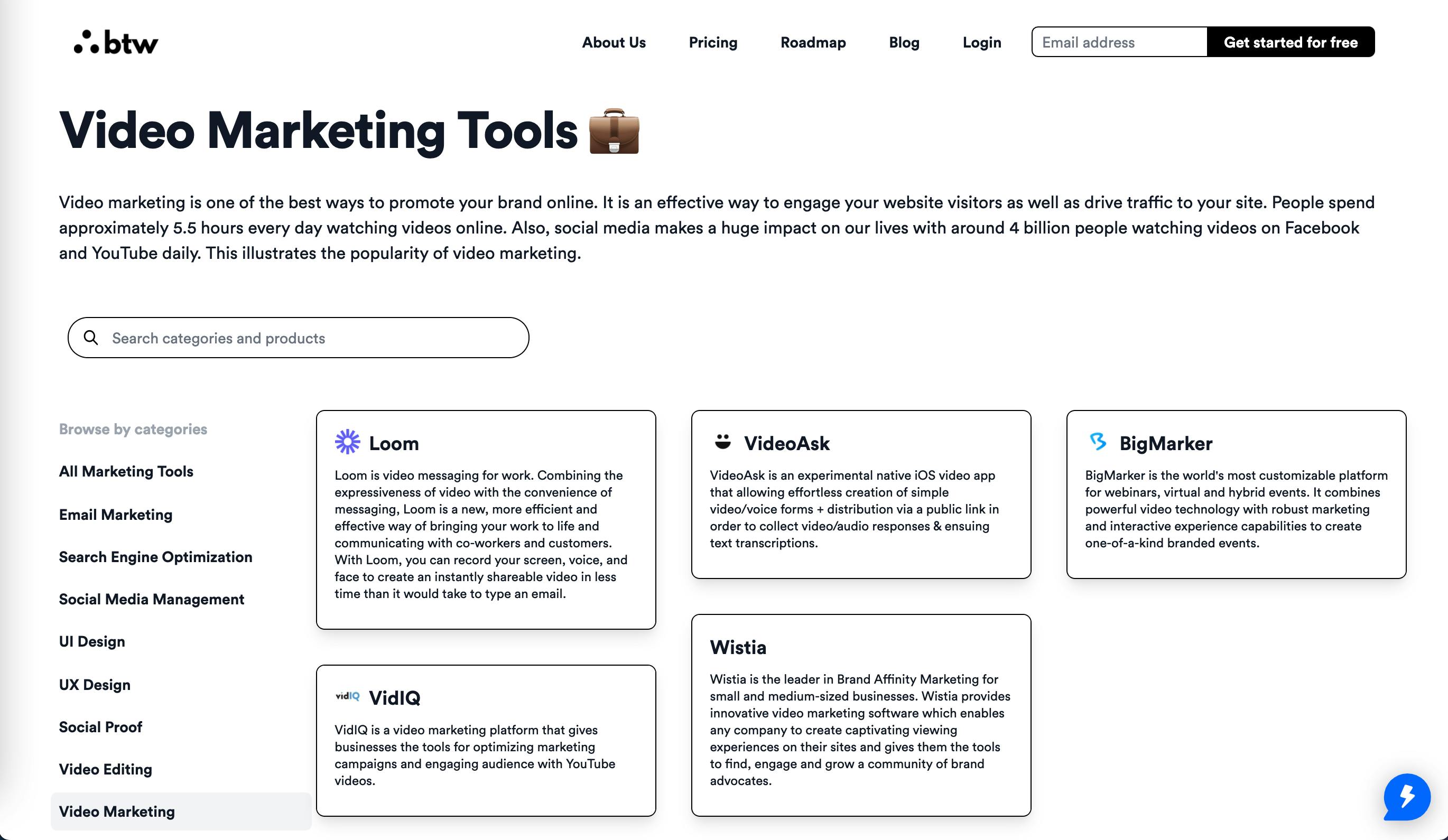Click the Loom description paragraph

click(481, 534)
